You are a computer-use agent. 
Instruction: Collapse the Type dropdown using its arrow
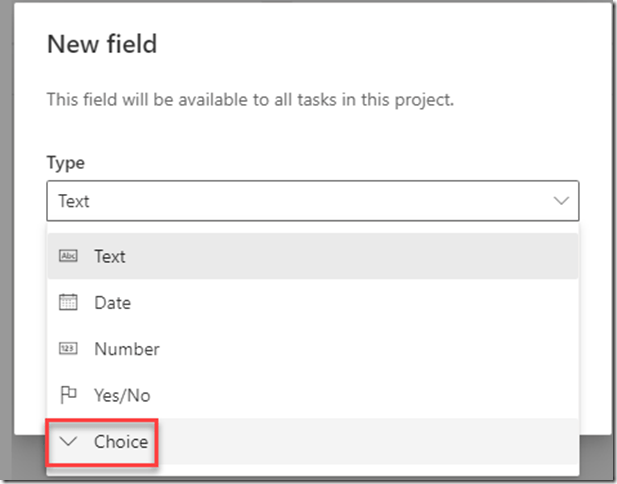pos(560,201)
